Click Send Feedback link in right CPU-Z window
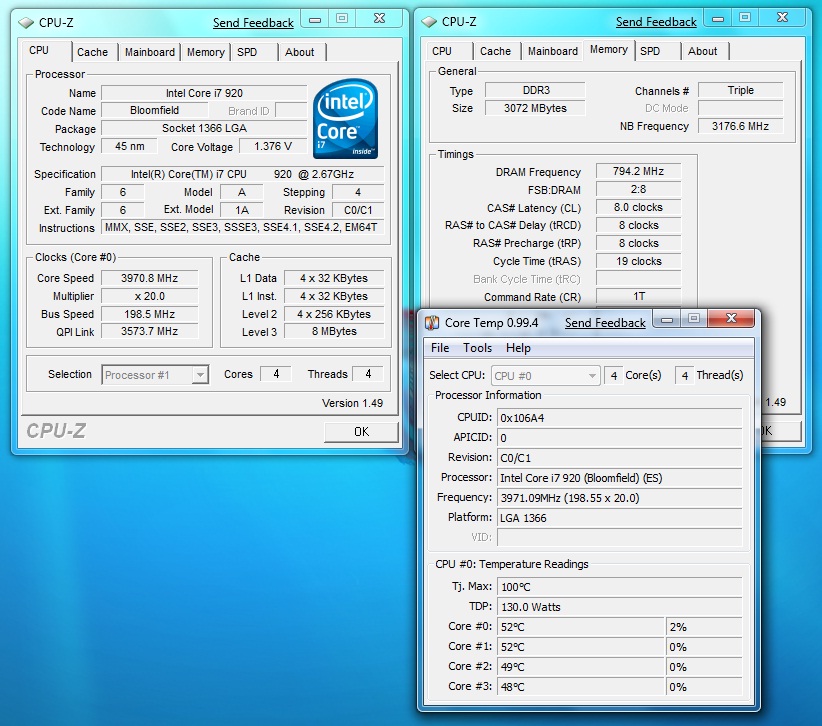The width and height of the screenshot is (822, 726). 656,22
